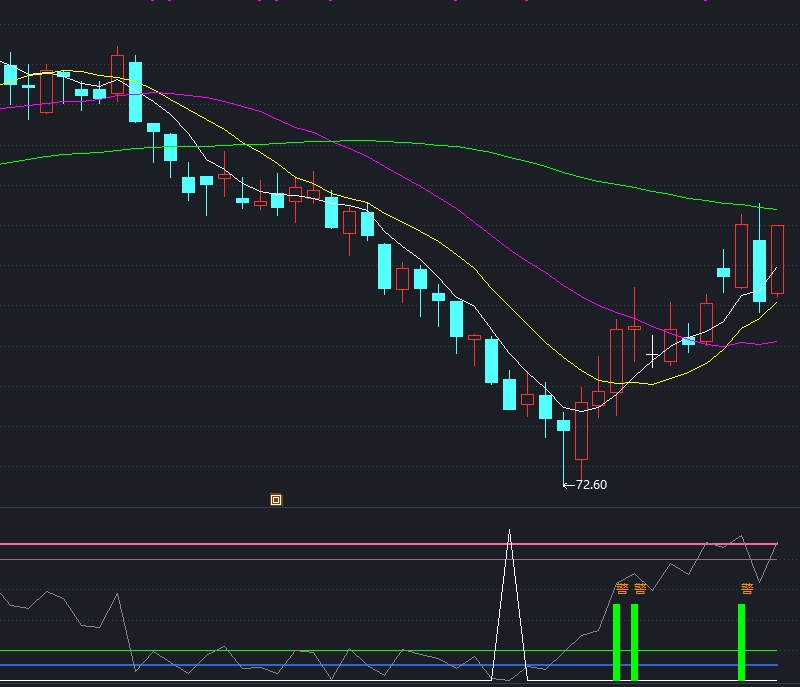
Task: Click the orange square icon below the chart
Action: (276, 500)
